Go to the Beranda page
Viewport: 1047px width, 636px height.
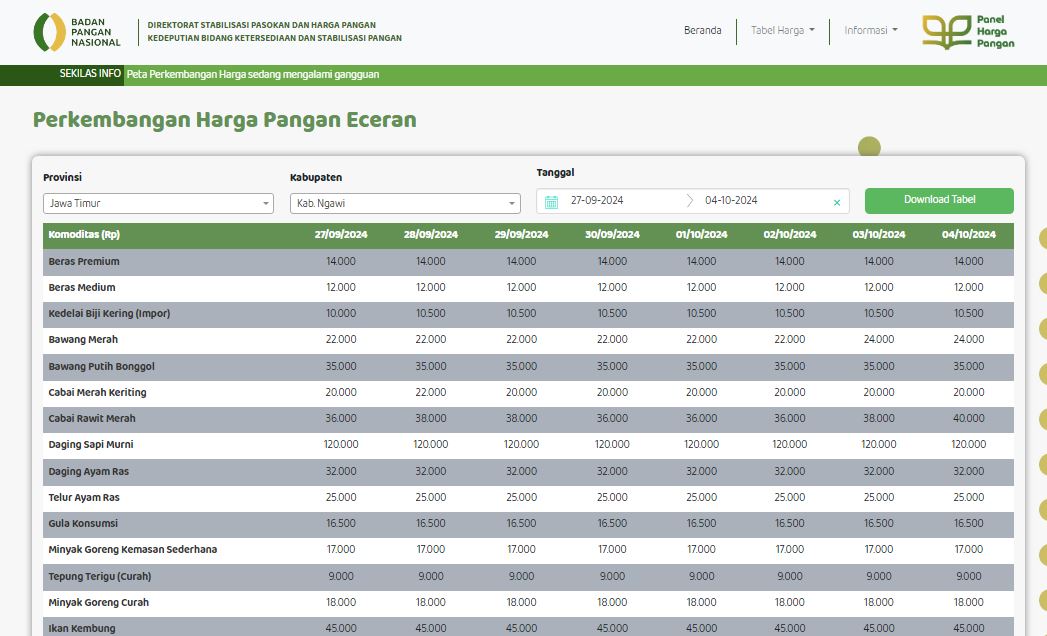702,30
